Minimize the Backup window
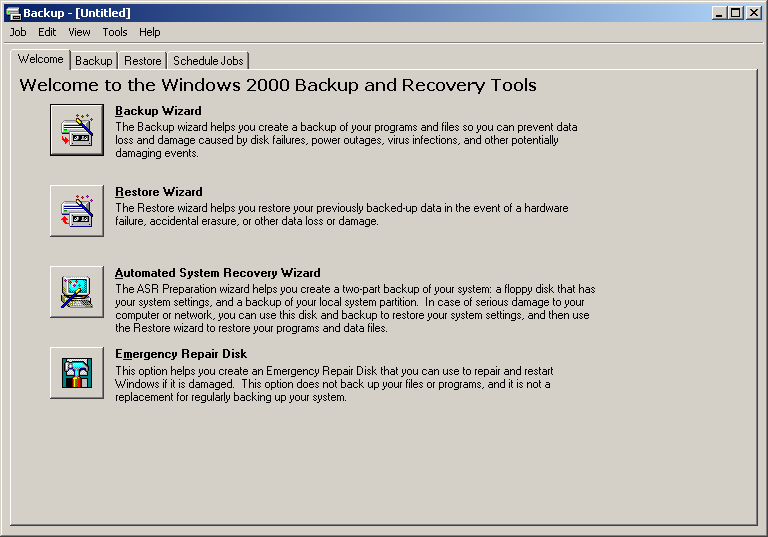 (x=719, y=13)
